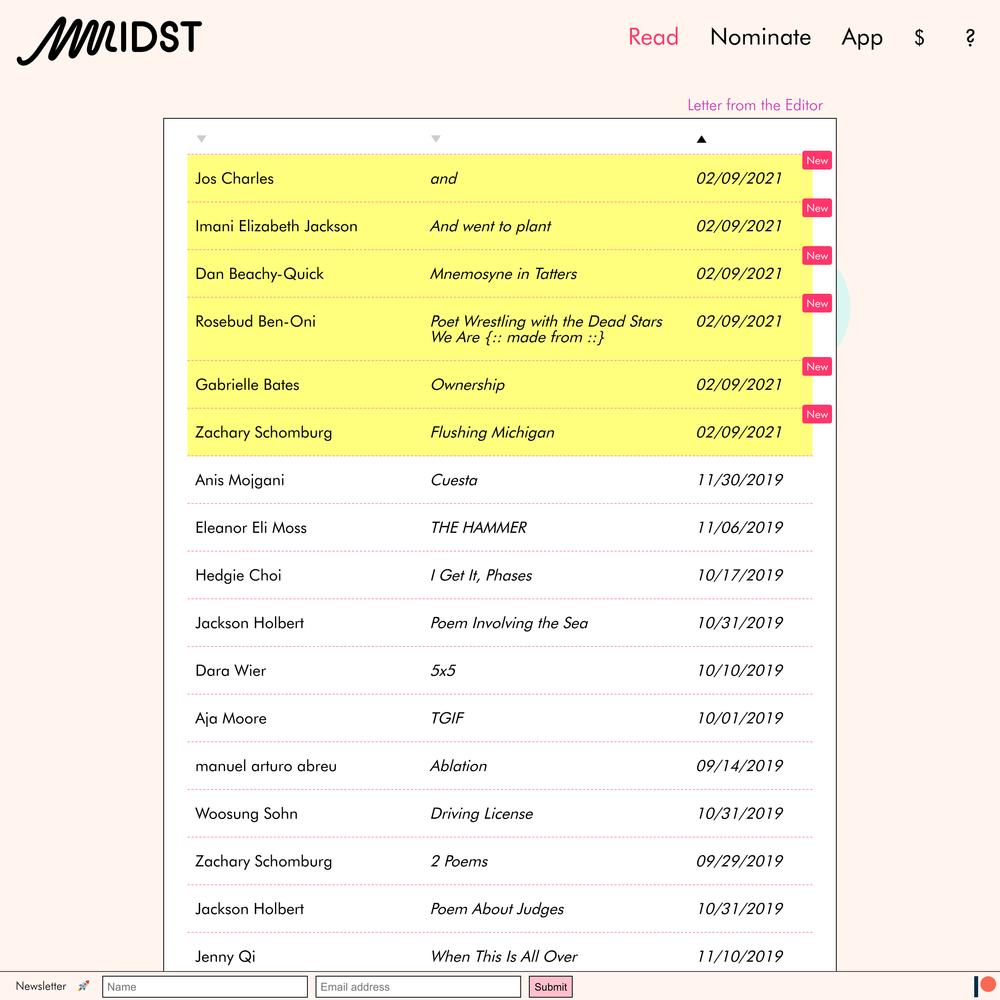Sort by author name column arrow
The image size is (1000, 1000).
point(202,138)
